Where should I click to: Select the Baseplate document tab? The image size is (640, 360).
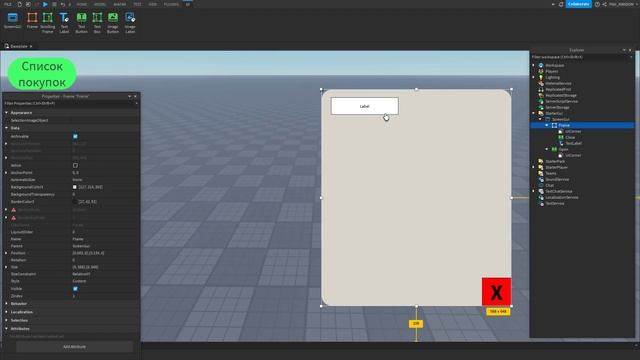point(19,46)
